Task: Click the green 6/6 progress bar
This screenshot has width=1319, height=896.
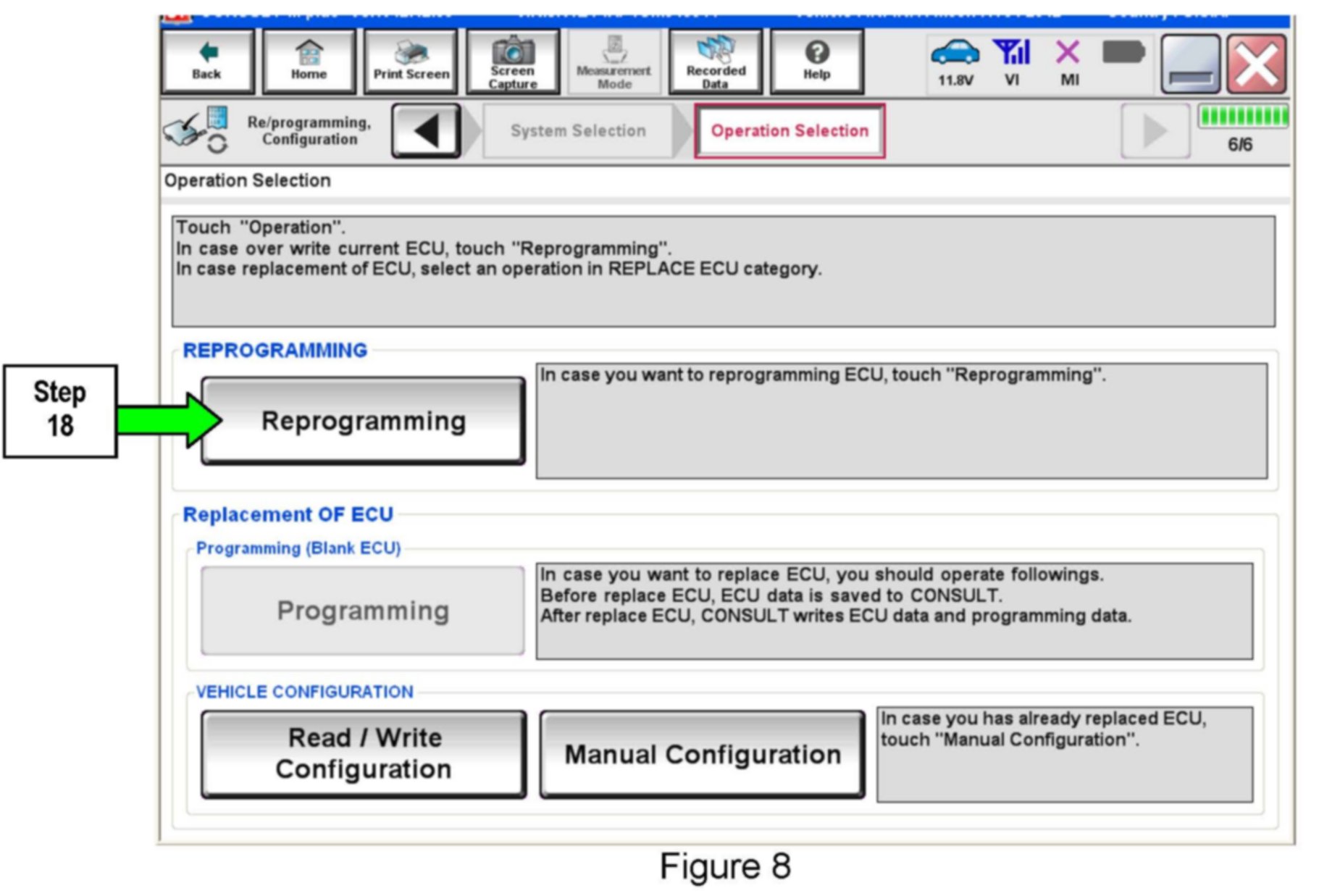Action: click(1242, 117)
